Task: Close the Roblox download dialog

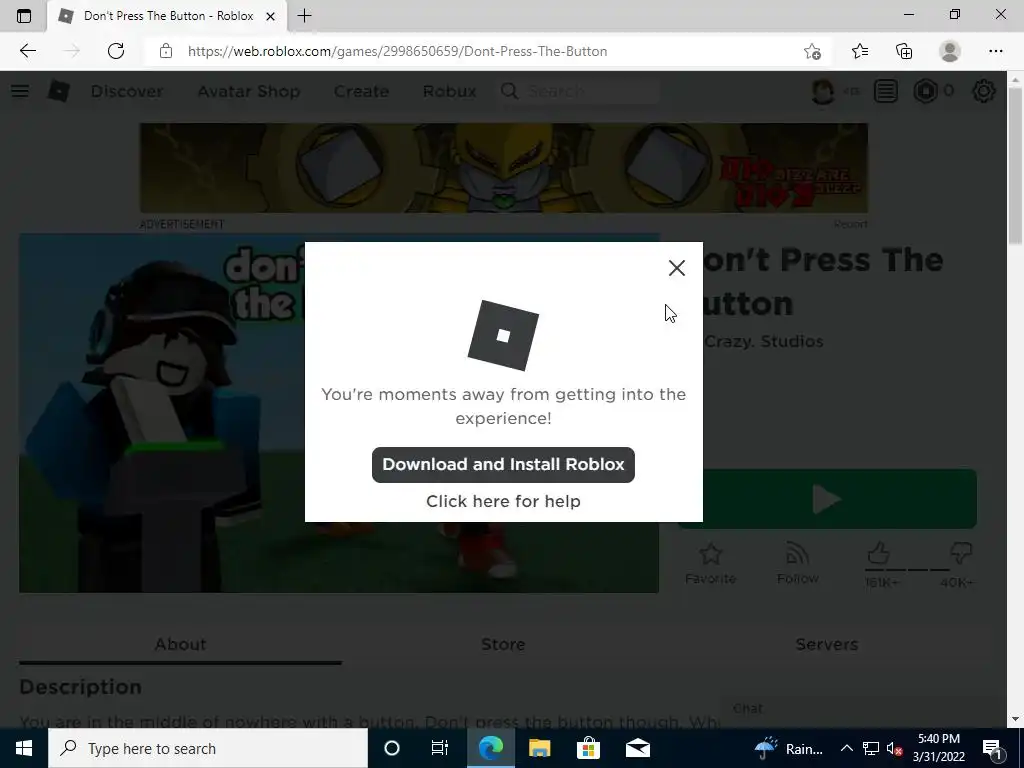Action: tap(677, 268)
